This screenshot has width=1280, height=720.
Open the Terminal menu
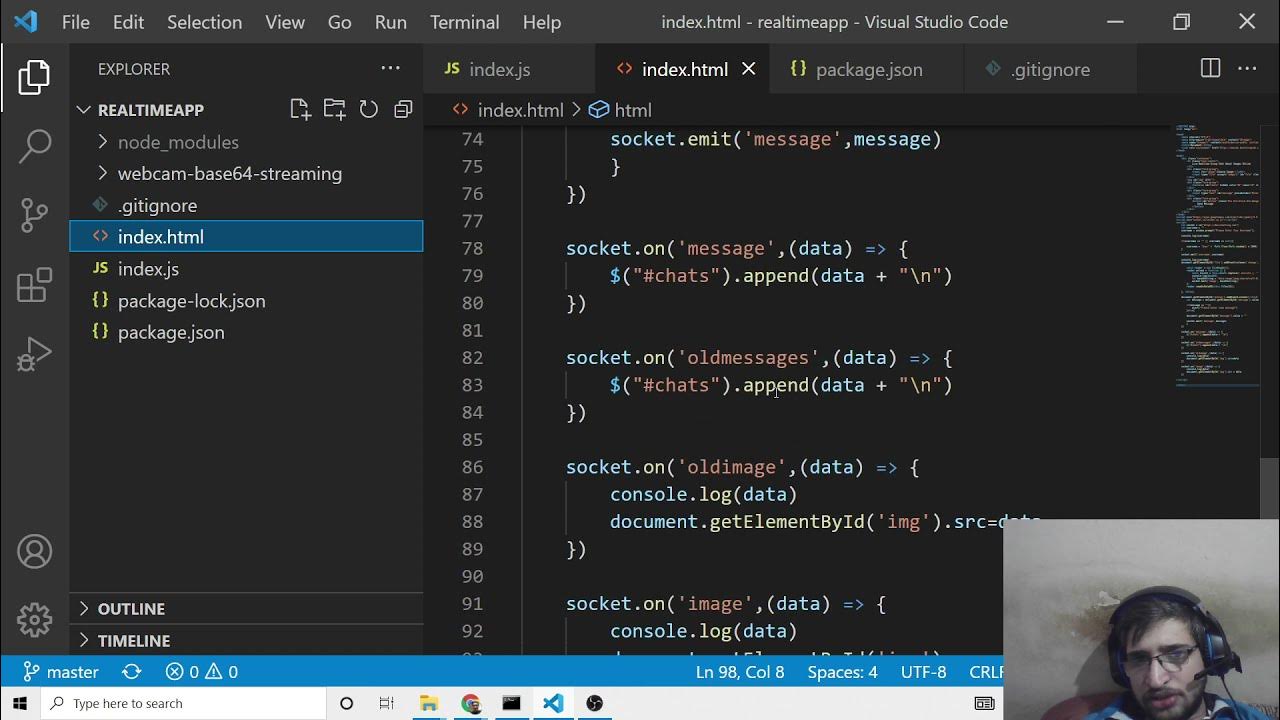[x=464, y=22]
